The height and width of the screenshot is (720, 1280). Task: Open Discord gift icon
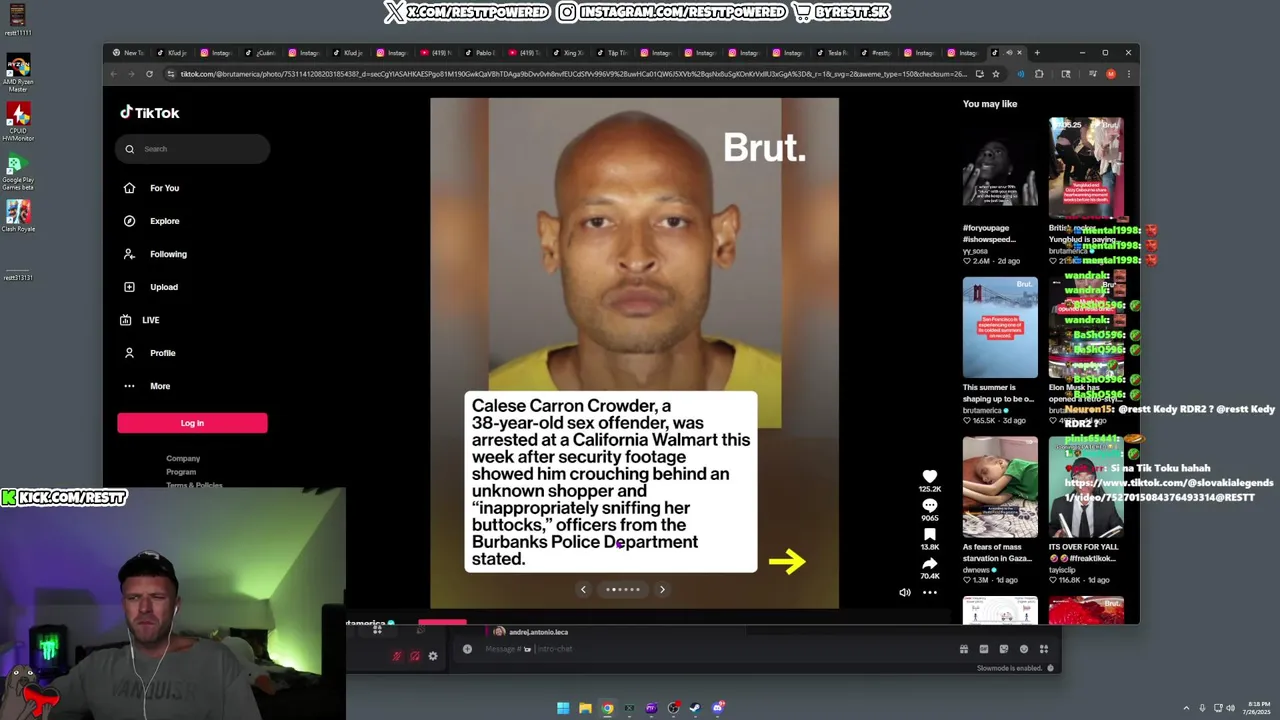pos(963,649)
